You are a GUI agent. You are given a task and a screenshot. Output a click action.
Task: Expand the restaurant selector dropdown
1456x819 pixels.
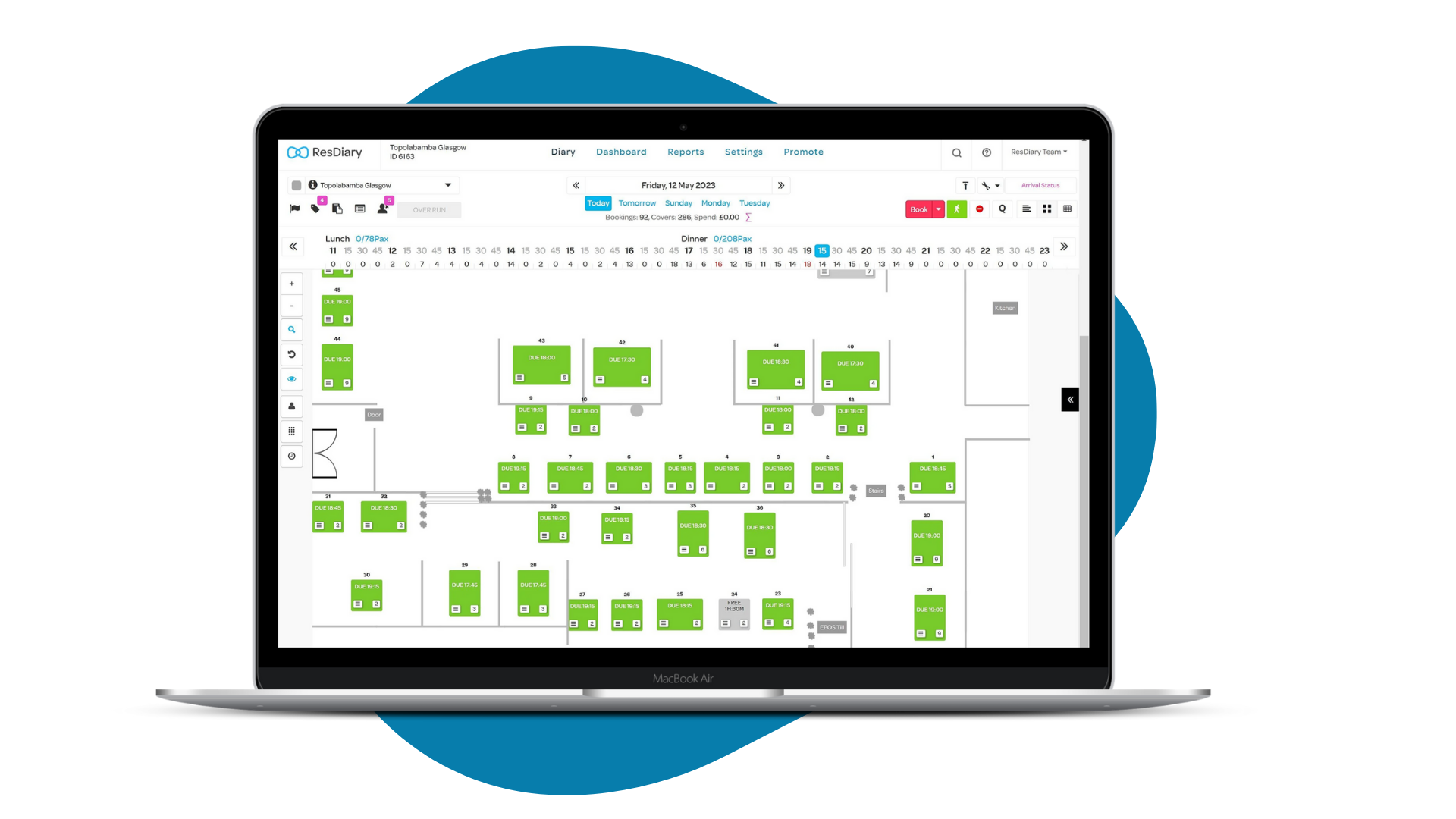[x=448, y=185]
